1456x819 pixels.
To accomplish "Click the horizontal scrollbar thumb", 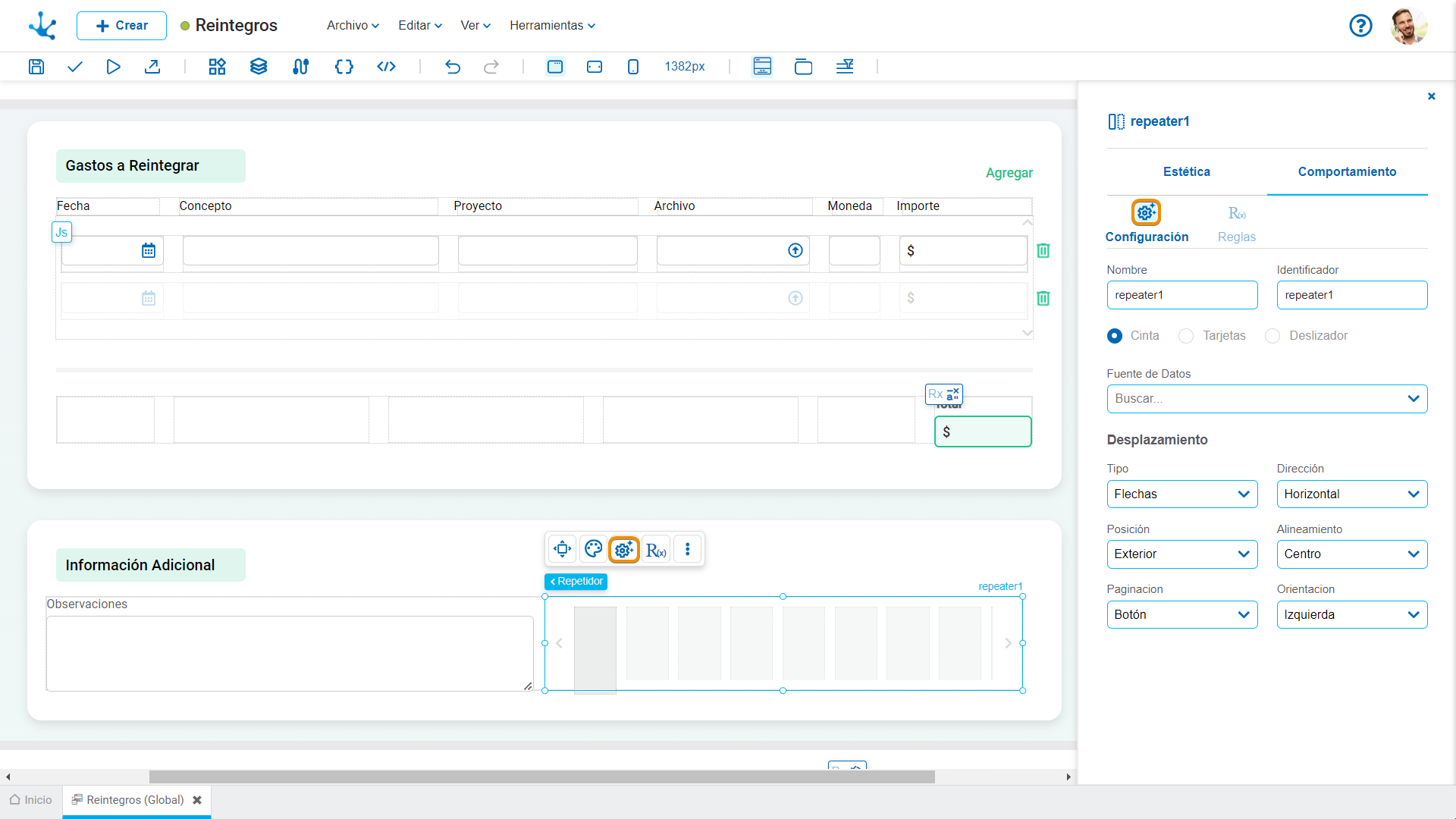I will [541, 777].
